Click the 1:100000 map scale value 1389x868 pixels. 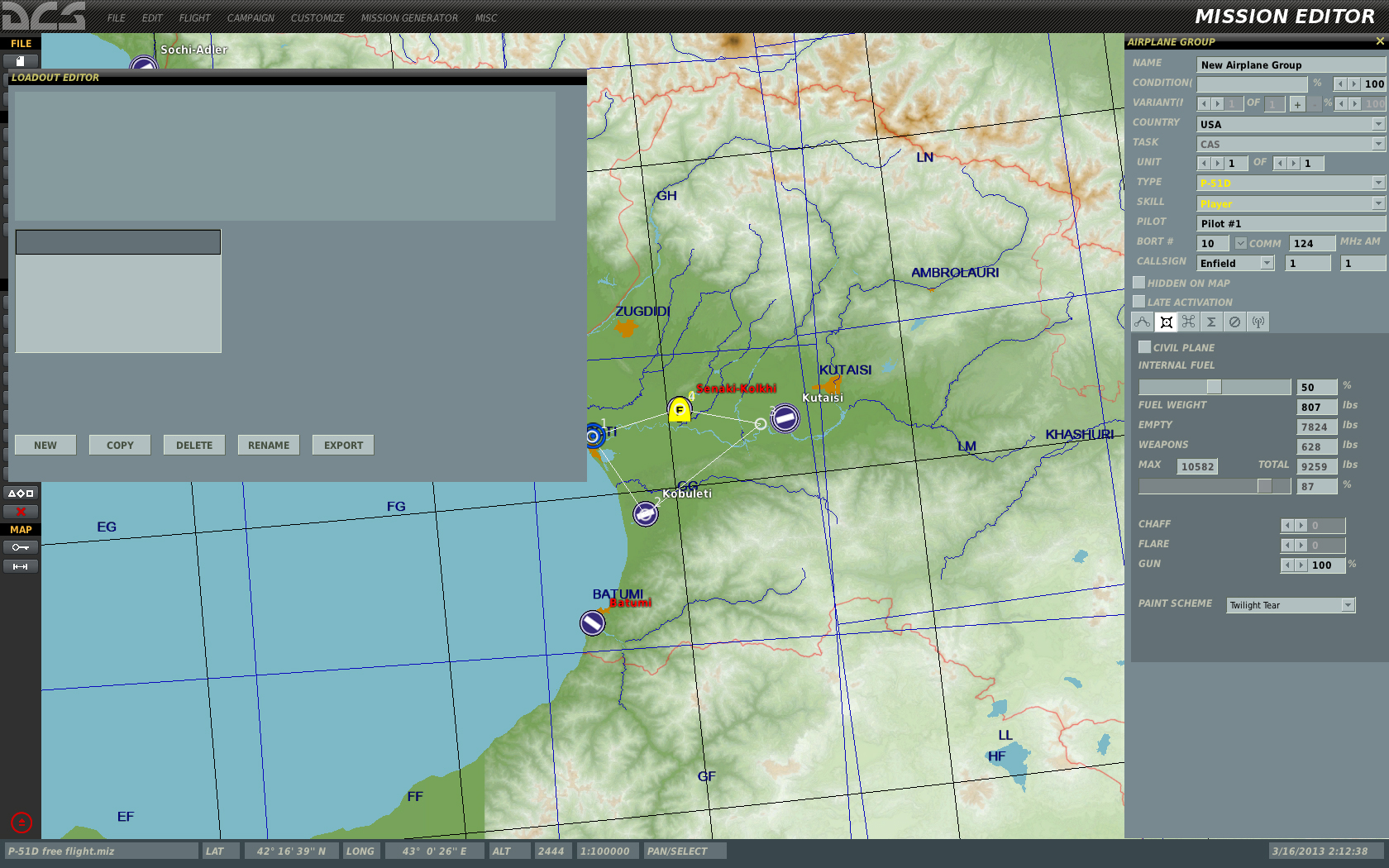tap(608, 851)
